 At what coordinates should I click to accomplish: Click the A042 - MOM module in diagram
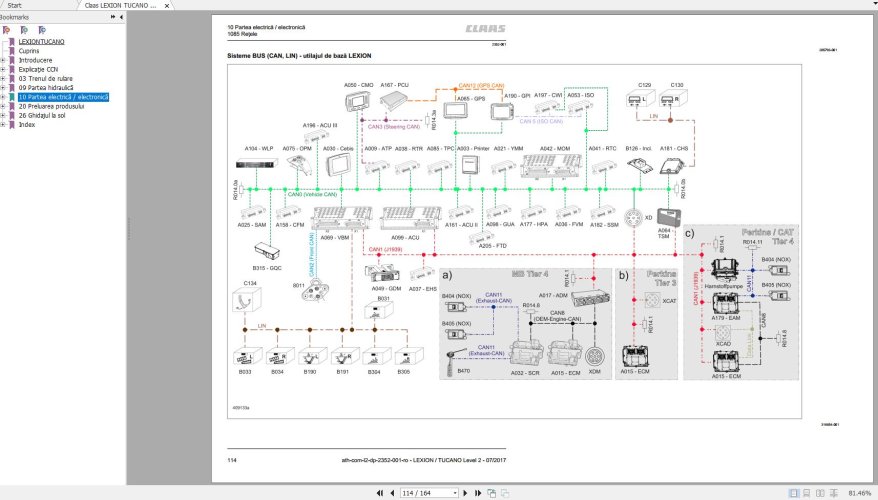552,166
